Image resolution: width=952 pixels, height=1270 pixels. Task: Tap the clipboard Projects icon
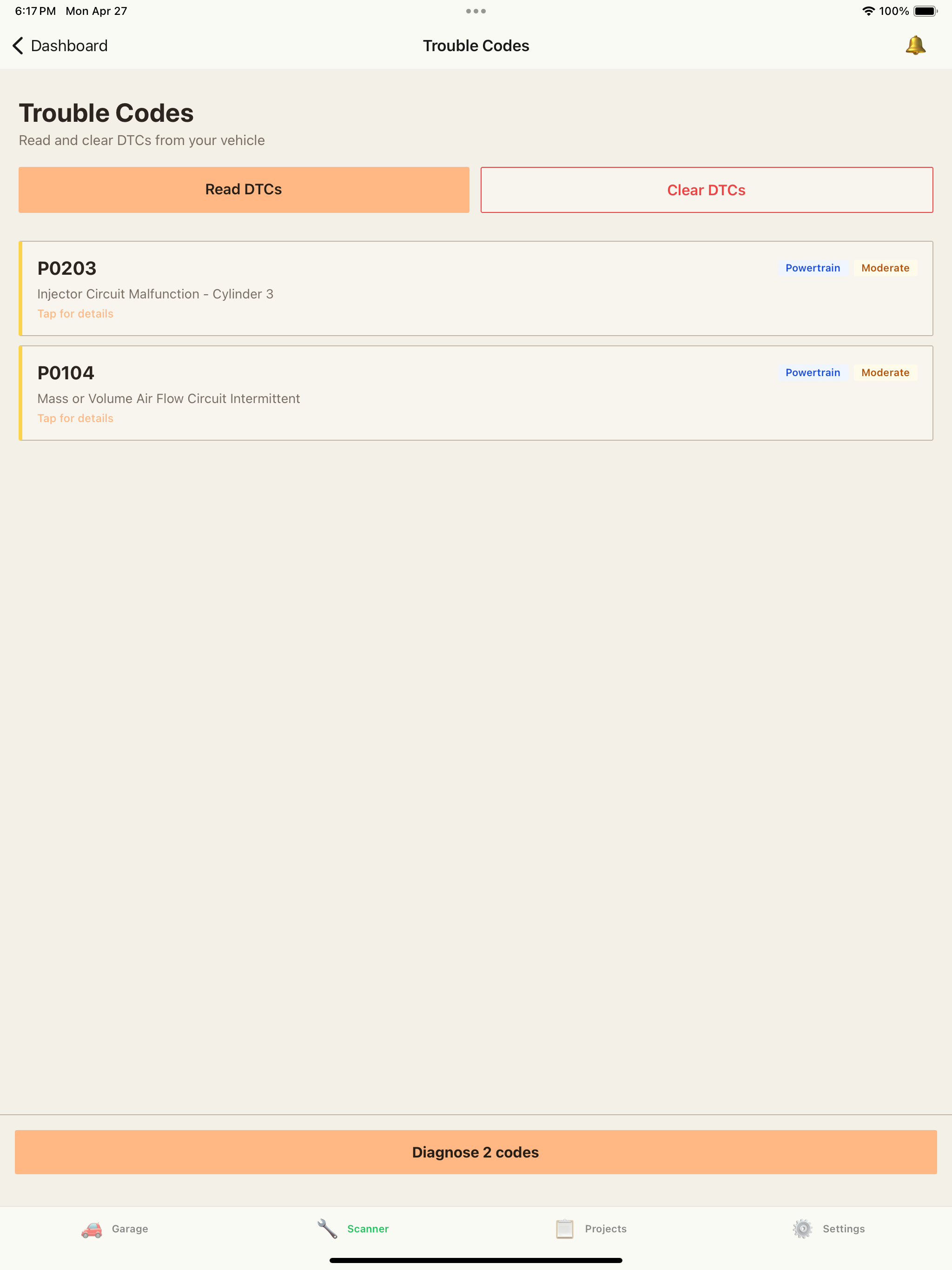point(564,1229)
